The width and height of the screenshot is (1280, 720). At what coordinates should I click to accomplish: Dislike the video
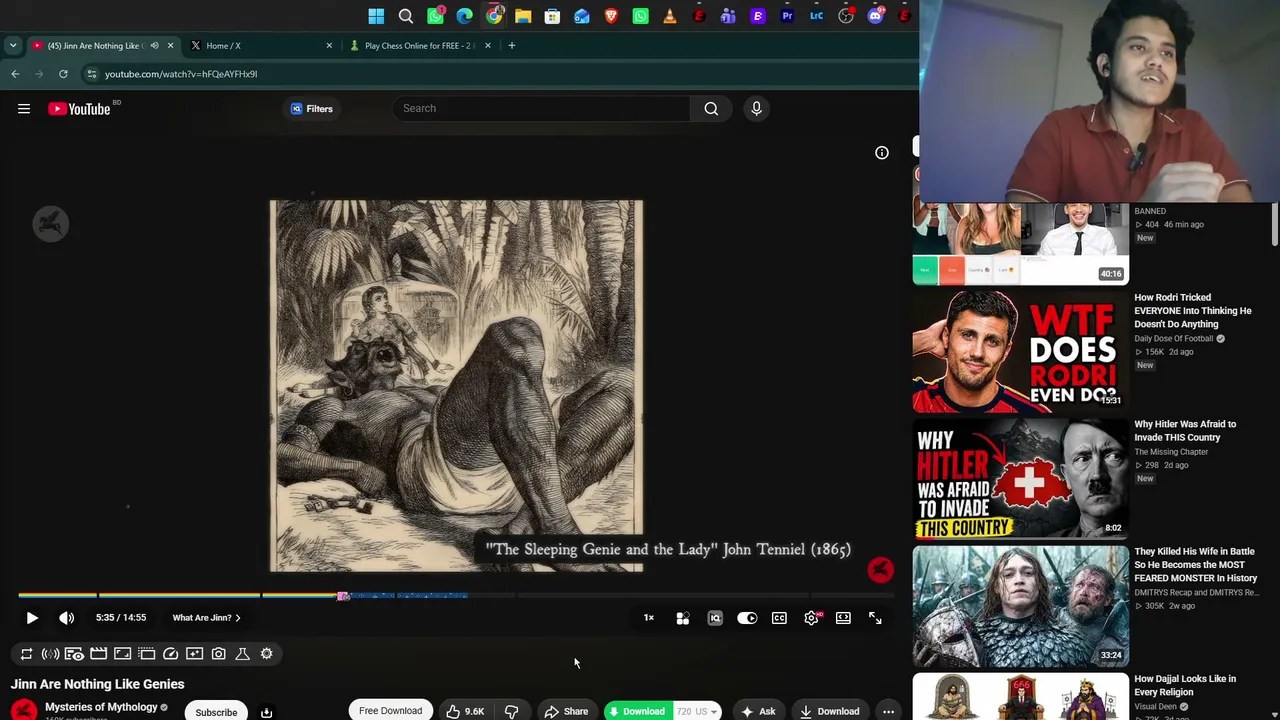pyautogui.click(x=511, y=711)
